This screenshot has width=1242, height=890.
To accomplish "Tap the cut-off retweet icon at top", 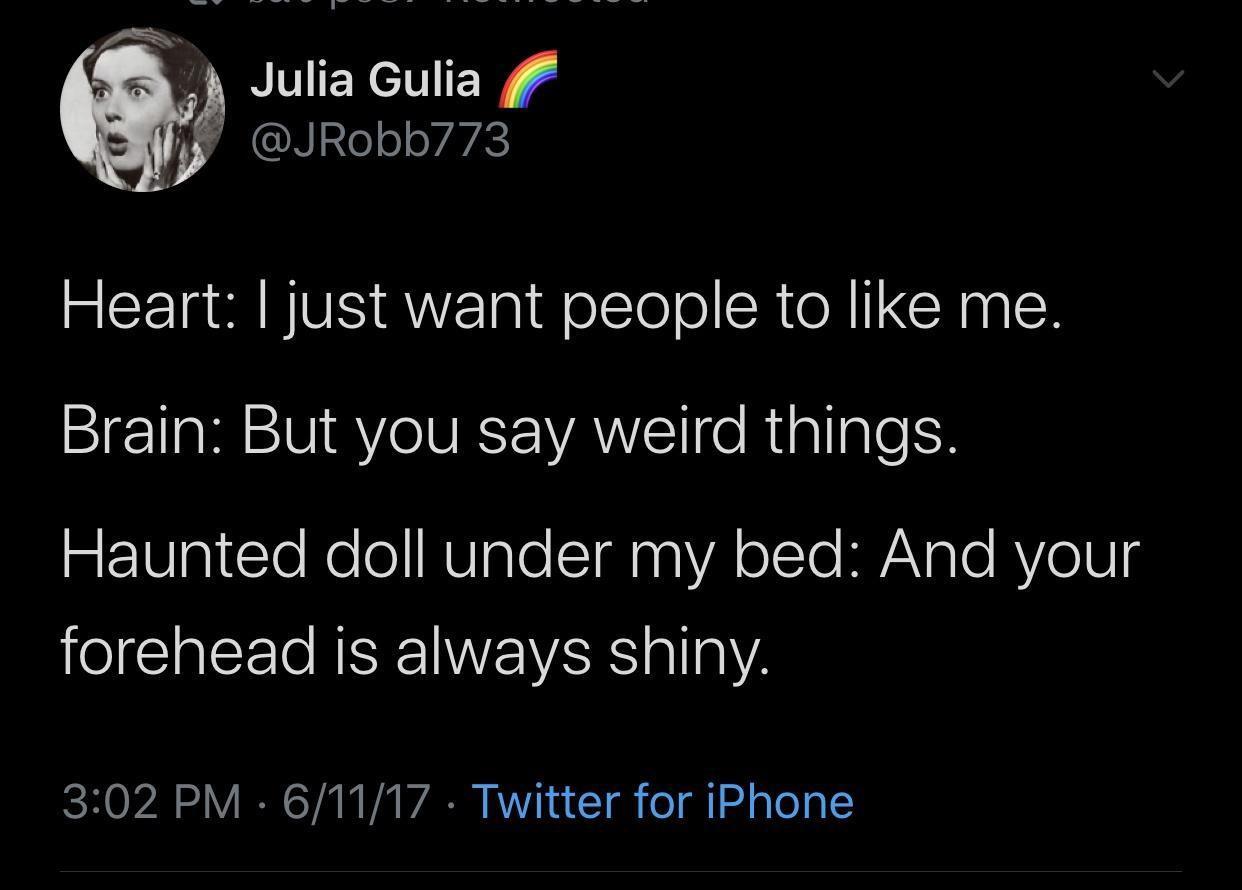I will [x=209, y=4].
